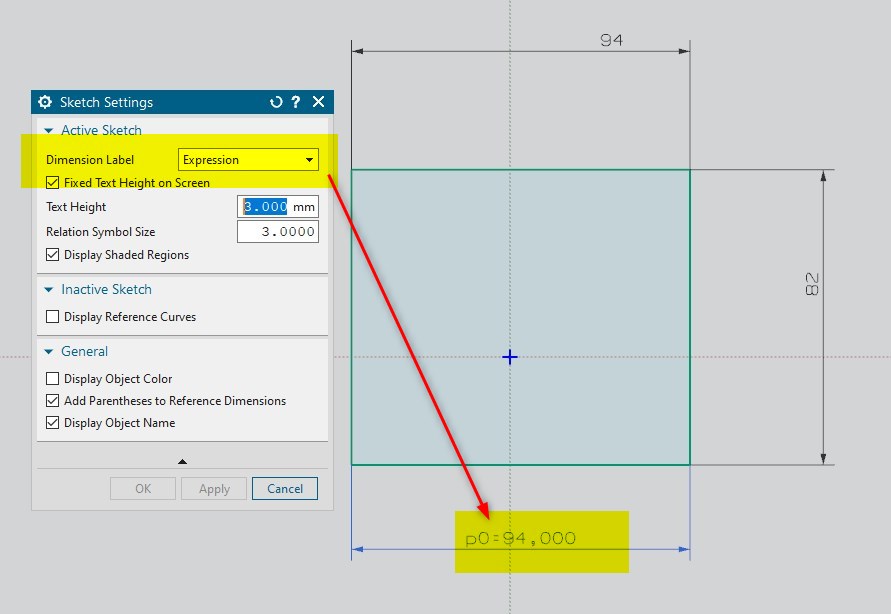Collapse the Inactive Sketch section
The width and height of the screenshot is (891, 614).
point(49,290)
